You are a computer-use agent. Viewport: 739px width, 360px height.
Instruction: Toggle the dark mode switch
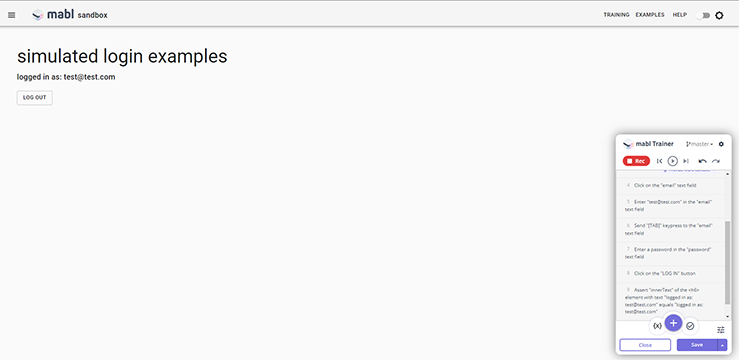pyautogui.click(x=703, y=16)
